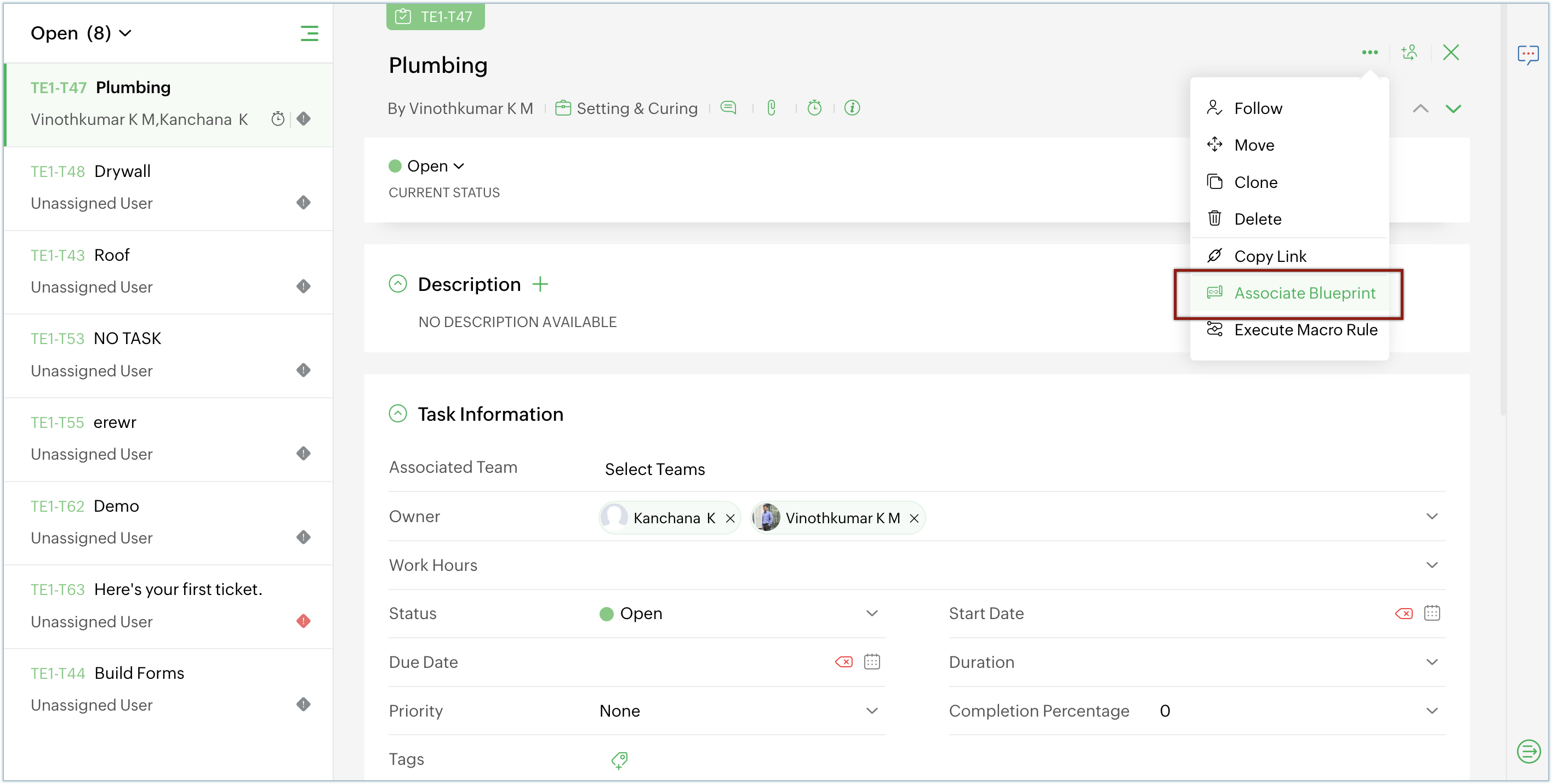Screen dimensions: 1552x784
Task: Click the task info icon in header
Action: 852,108
